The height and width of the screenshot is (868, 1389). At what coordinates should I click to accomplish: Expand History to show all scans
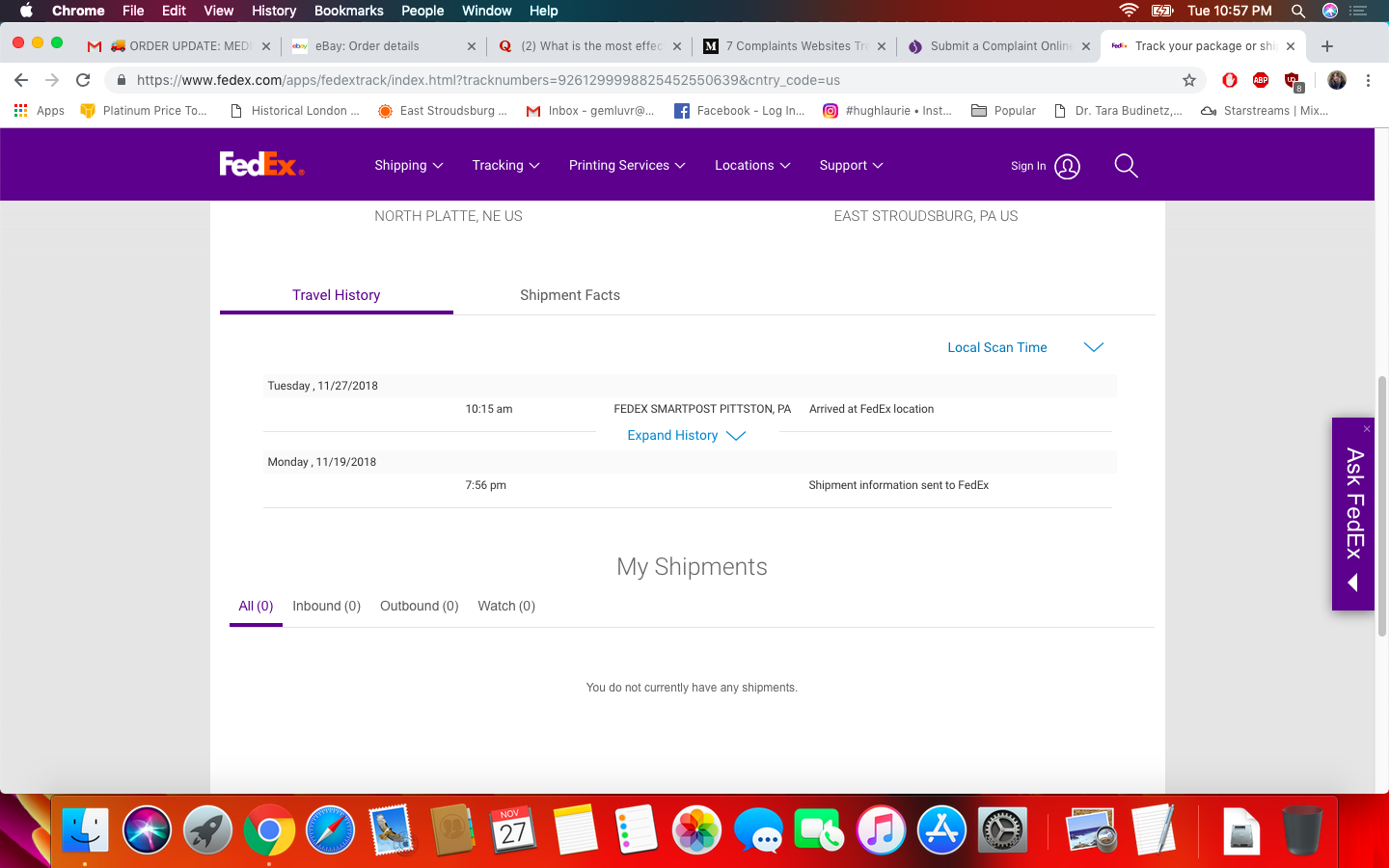pos(686,436)
